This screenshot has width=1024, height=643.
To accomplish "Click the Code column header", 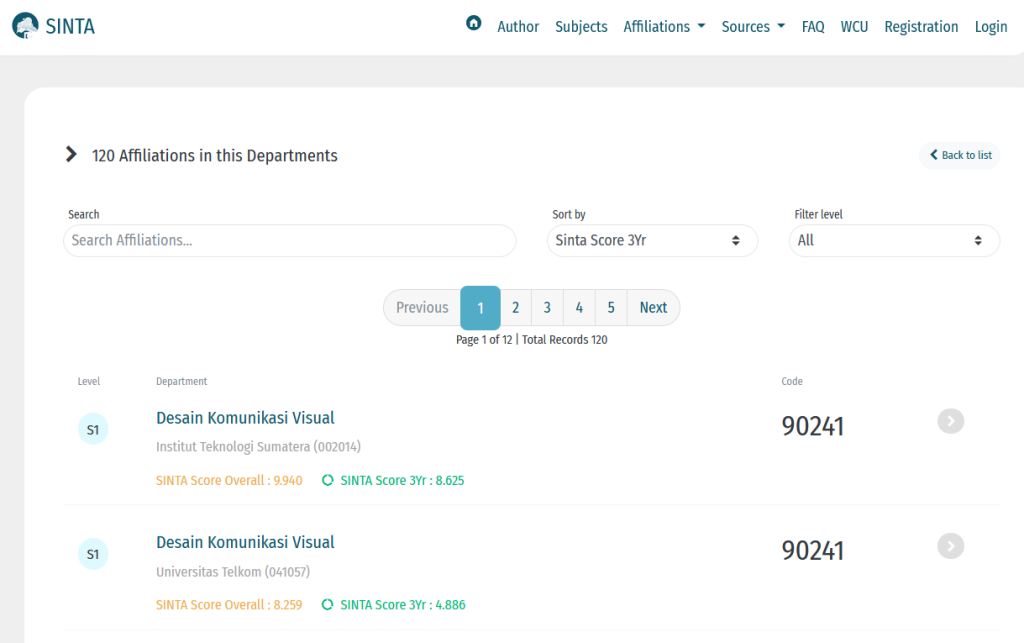I will coord(792,381).
